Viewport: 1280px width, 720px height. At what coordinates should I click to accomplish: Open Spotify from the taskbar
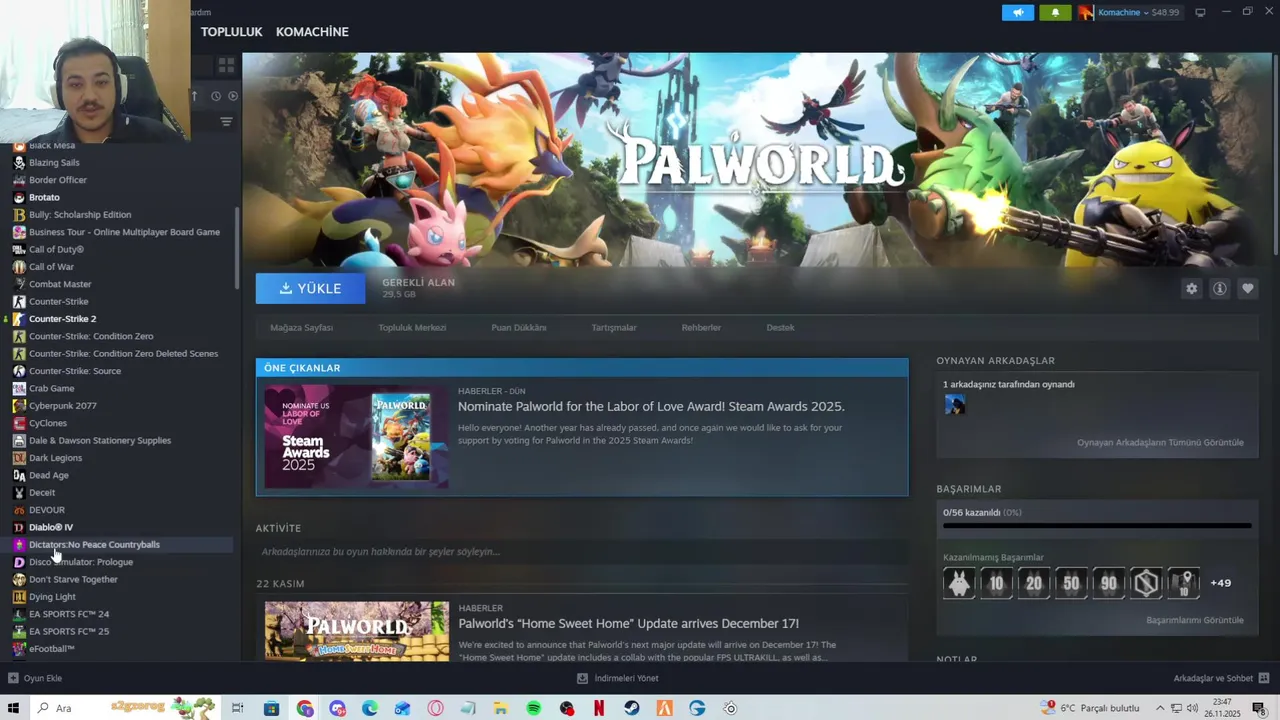[534, 708]
